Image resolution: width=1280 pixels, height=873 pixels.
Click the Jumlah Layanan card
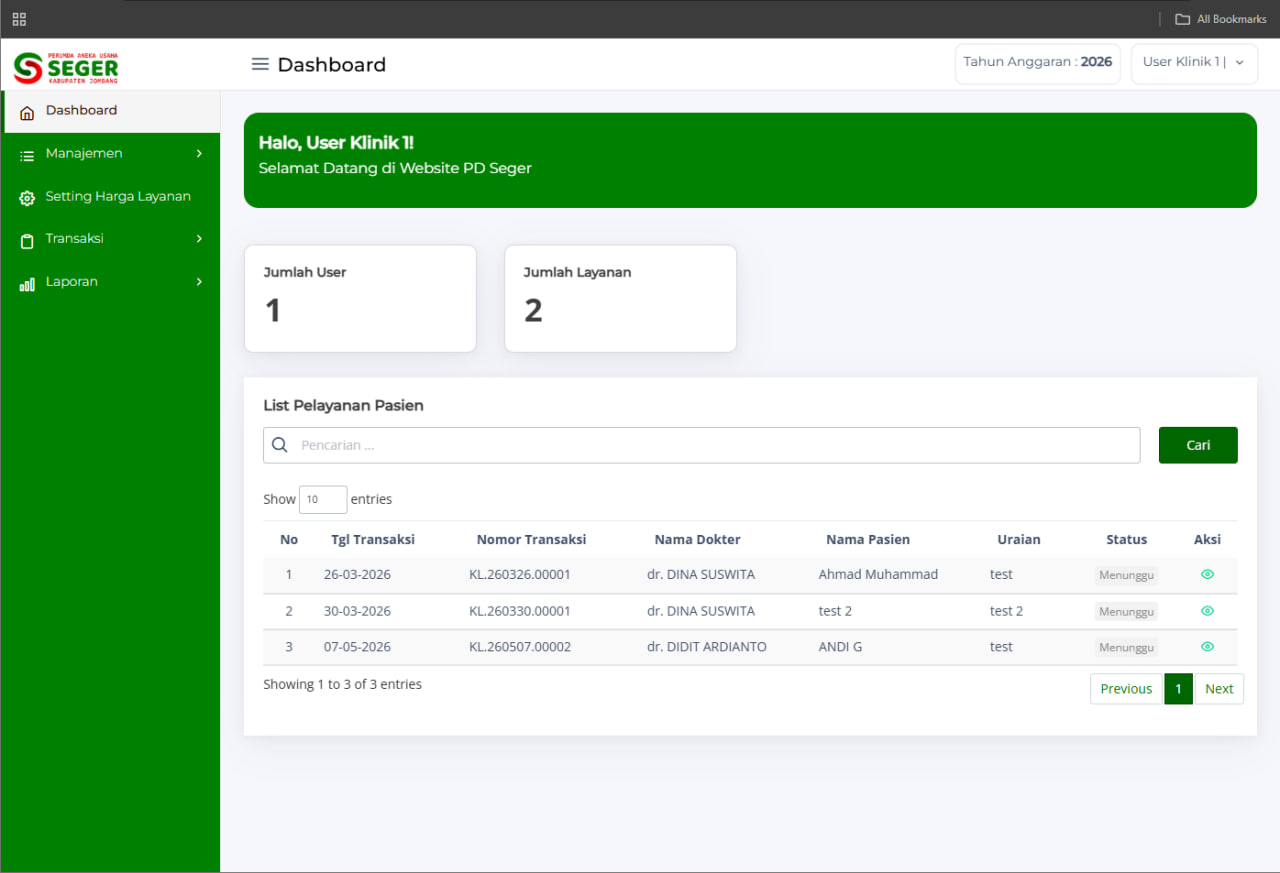tap(620, 299)
